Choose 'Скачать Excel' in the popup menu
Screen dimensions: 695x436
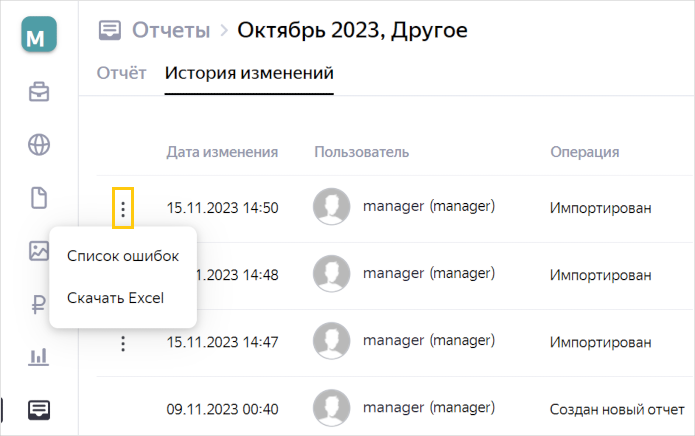tap(115, 298)
